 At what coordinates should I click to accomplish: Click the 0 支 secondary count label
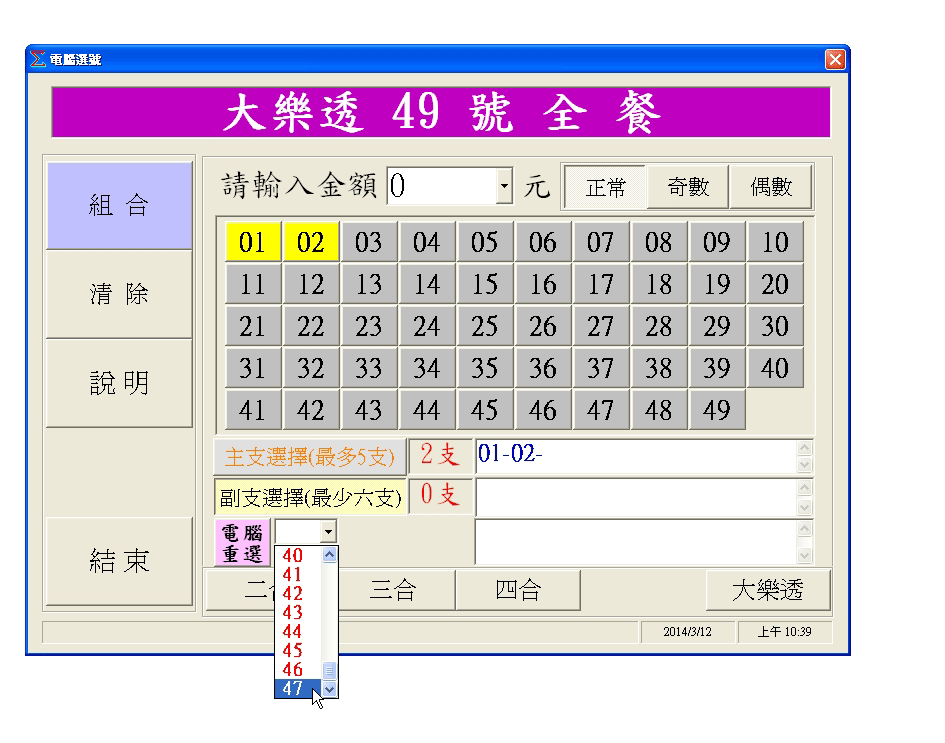(440, 495)
